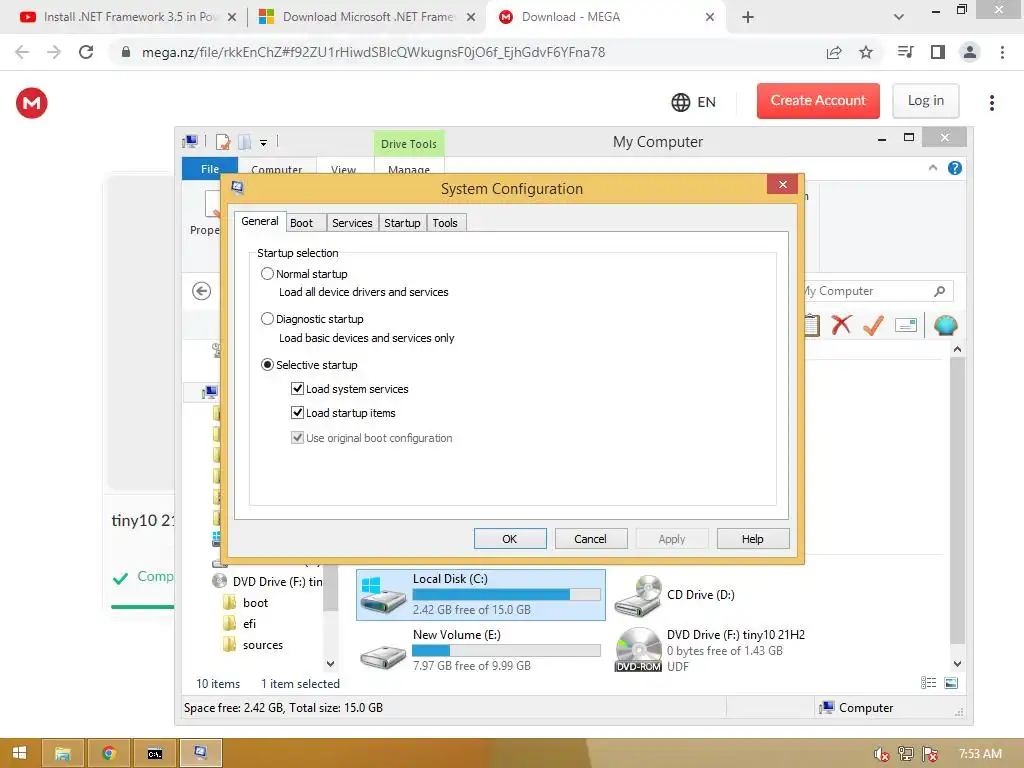Select New Volume (E:) drive
Screen dimensions: 1024x768
pos(481,650)
